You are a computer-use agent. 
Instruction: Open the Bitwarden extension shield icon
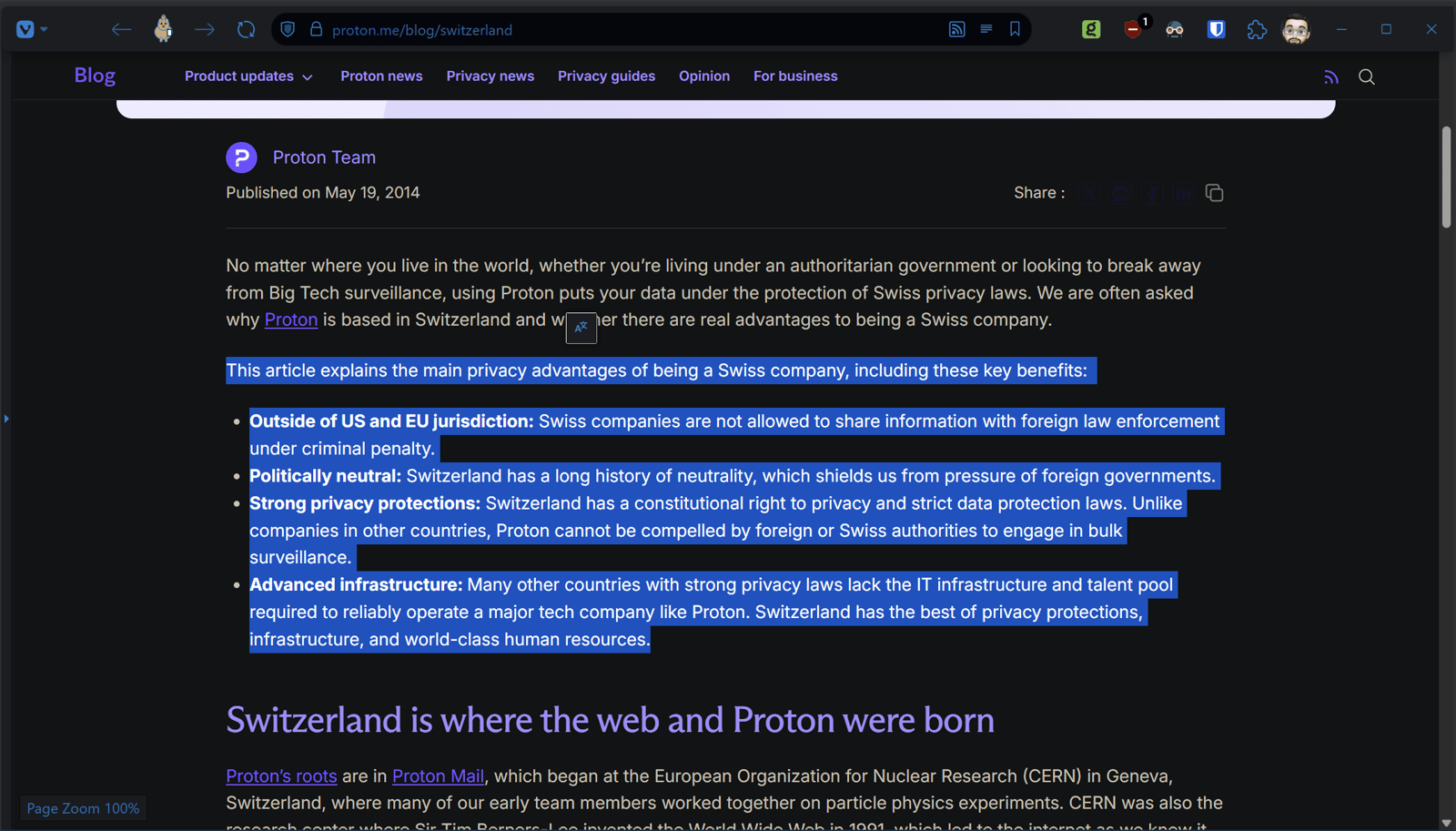(x=1216, y=30)
